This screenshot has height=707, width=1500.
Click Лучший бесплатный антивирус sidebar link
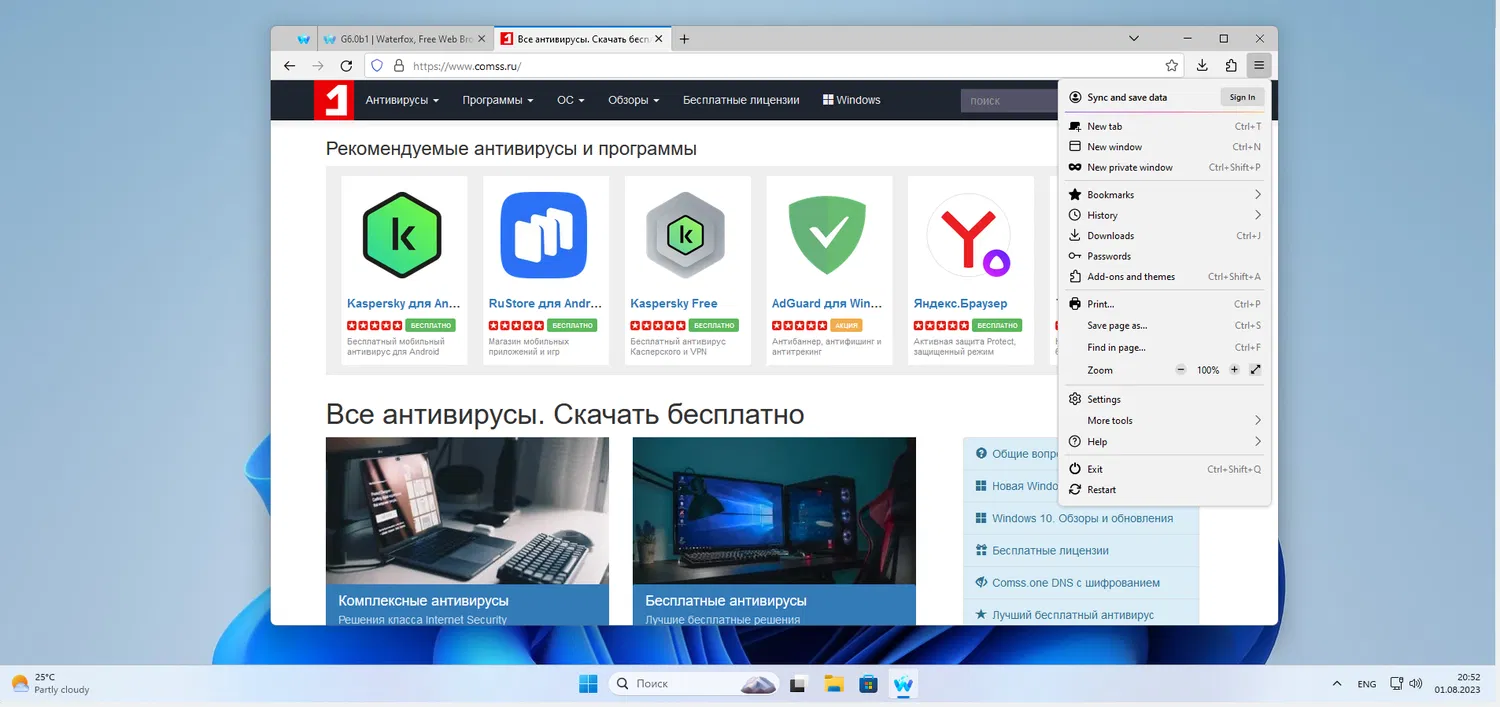[1073, 615]
